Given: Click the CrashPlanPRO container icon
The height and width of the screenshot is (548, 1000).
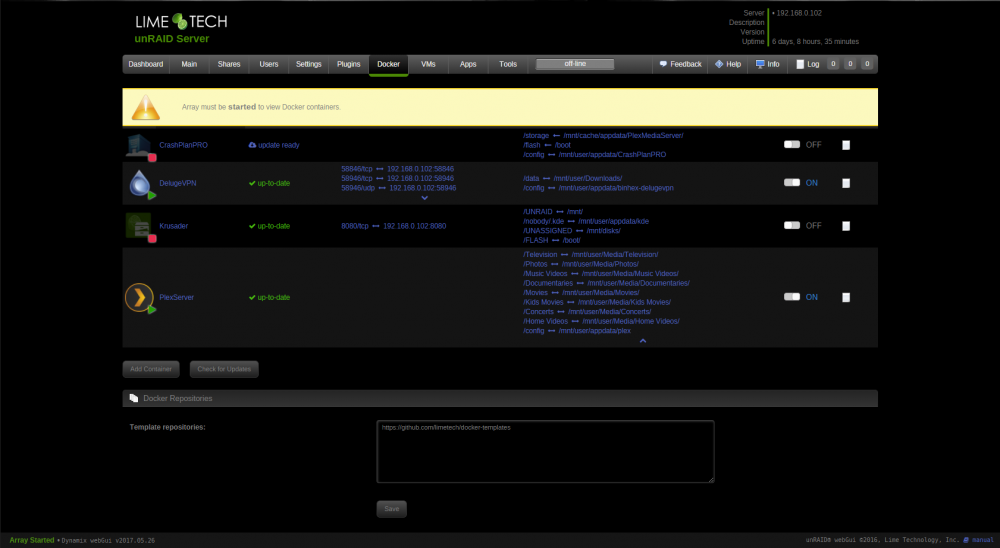Looking at the screenshot, I should pyautogui.click(x=138, y=145).
